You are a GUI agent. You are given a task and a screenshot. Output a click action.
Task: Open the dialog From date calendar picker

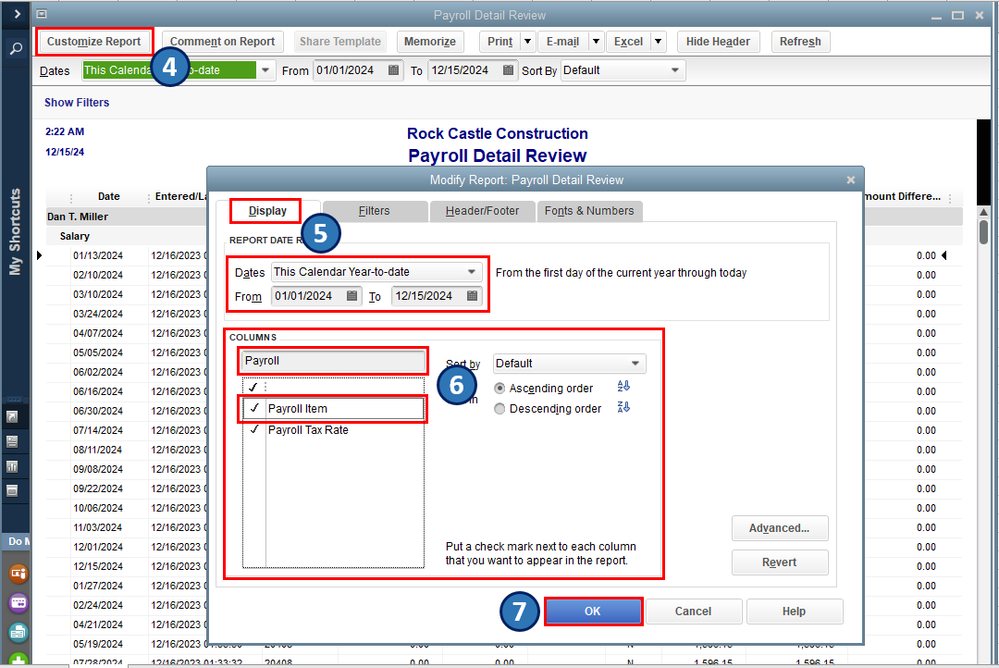click(352, 296)
